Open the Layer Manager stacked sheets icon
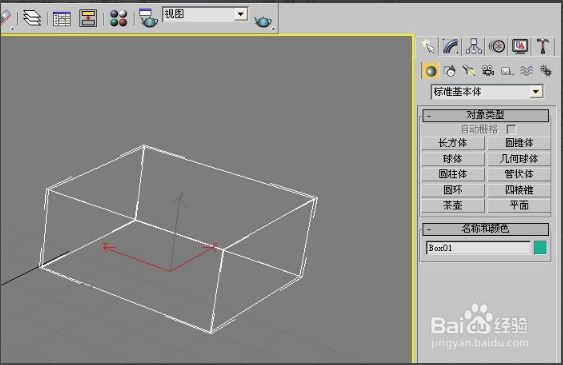563x365 pixels. (x=32, y=18)
